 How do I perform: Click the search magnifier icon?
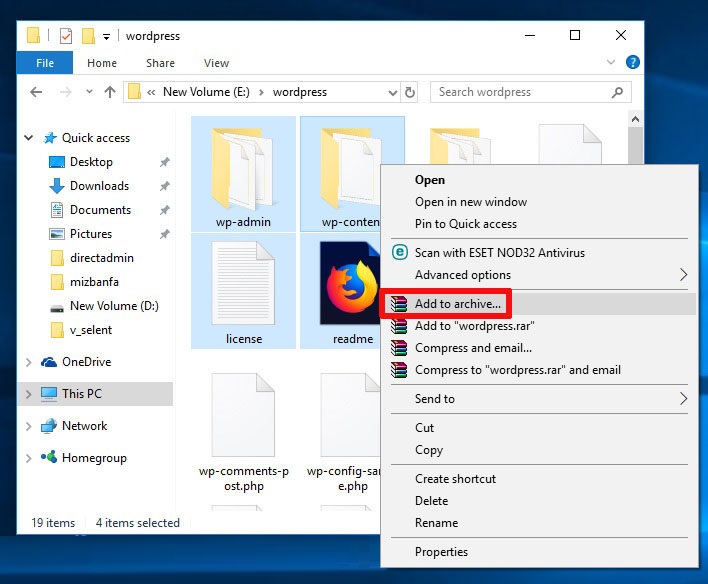[x=619, y=92]
